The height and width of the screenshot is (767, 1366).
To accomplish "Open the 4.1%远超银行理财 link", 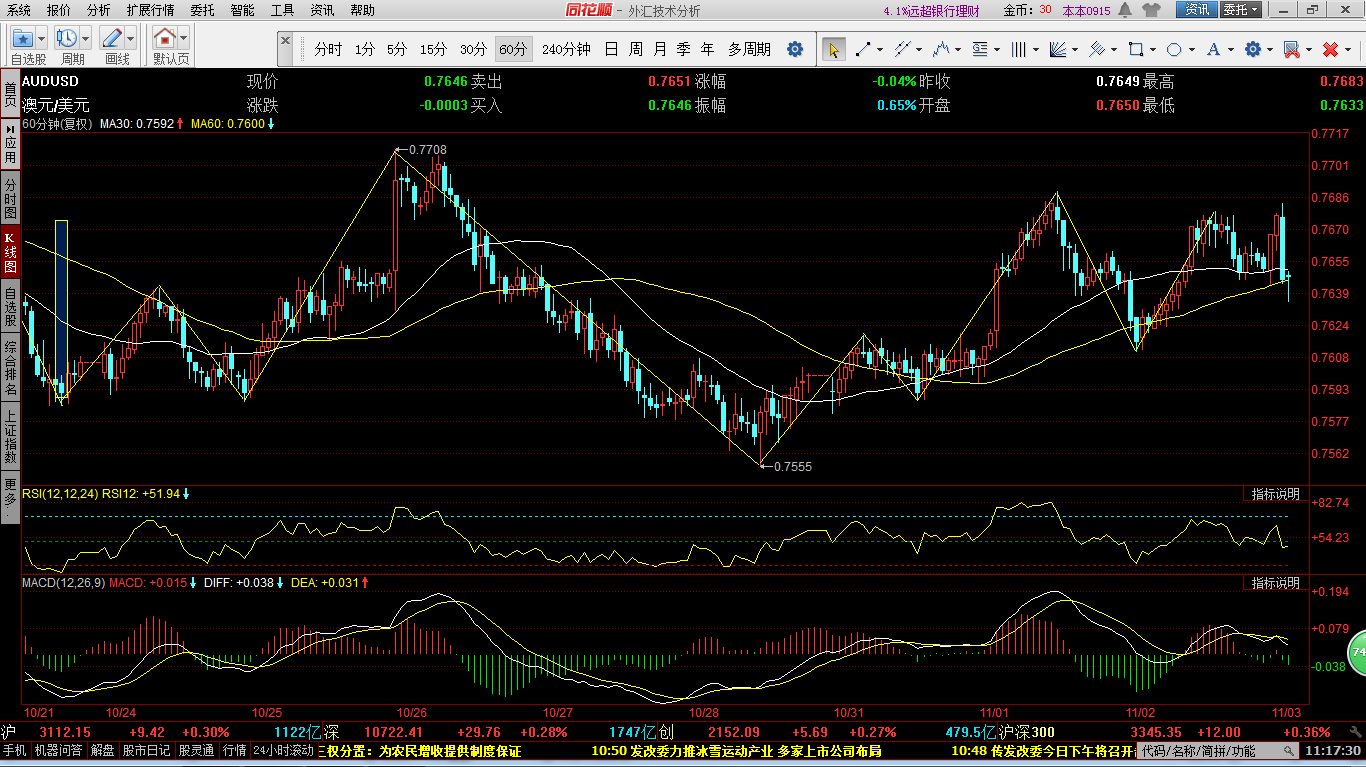I will click(929, 11).
